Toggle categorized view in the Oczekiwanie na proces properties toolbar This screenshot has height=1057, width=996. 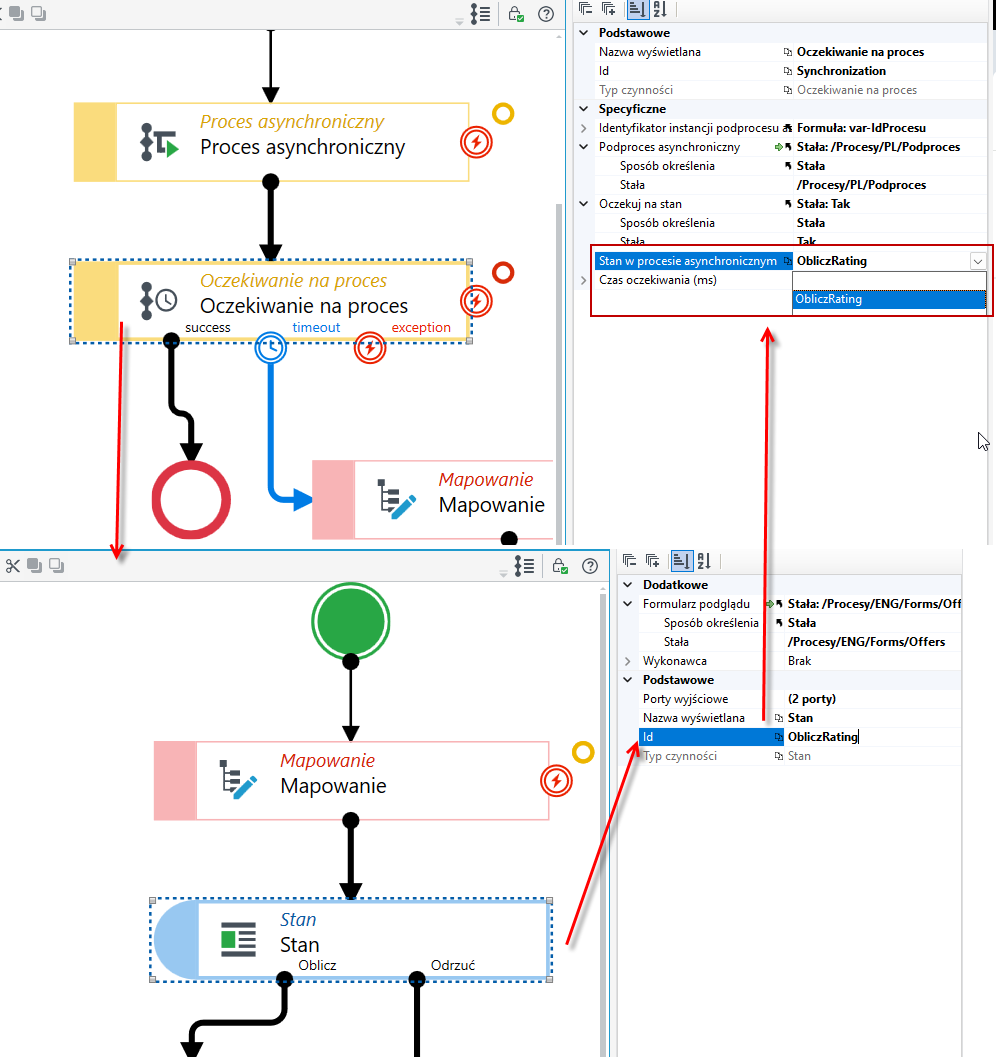click(x=636, y=9)
